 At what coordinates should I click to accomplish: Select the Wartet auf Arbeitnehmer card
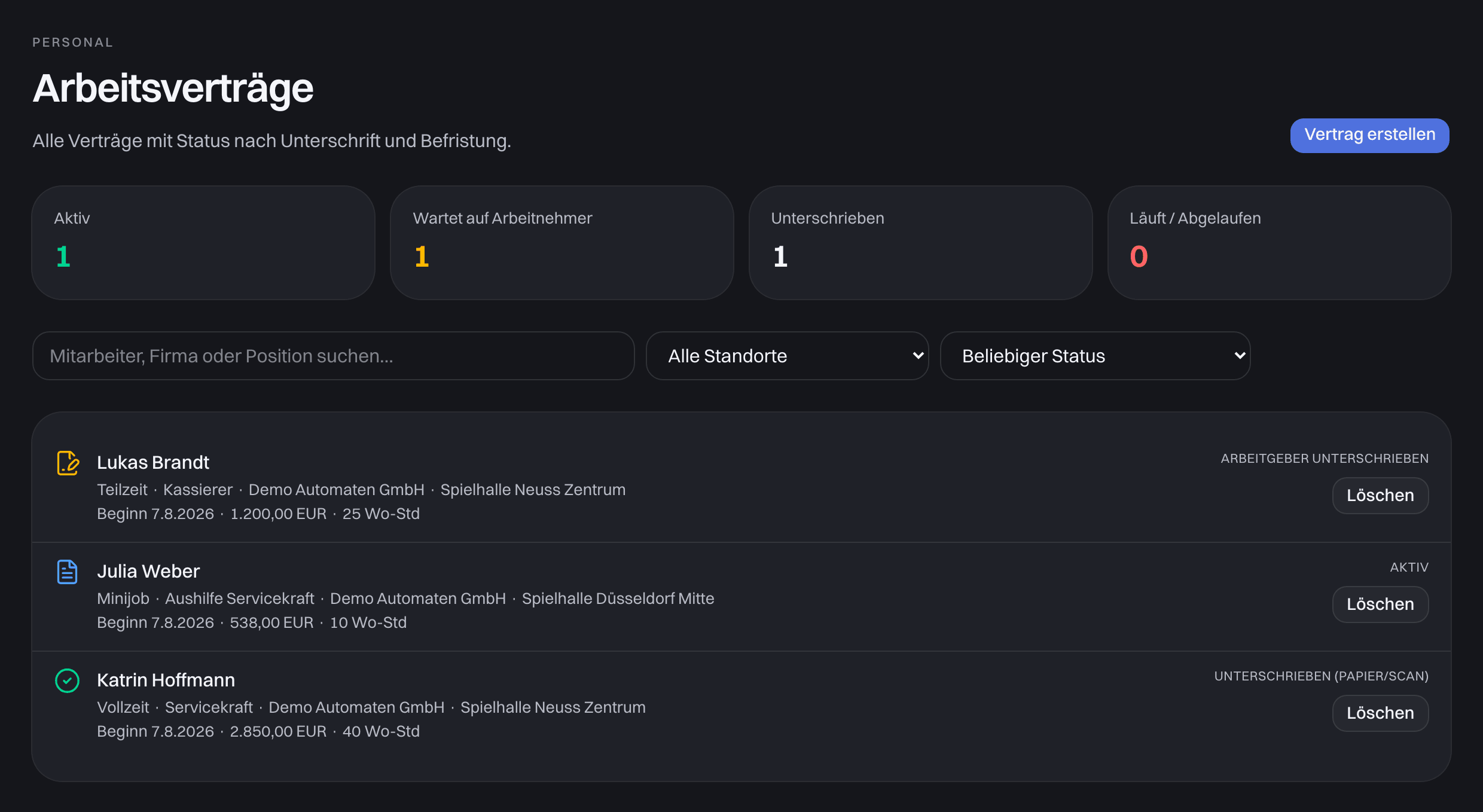562,242
